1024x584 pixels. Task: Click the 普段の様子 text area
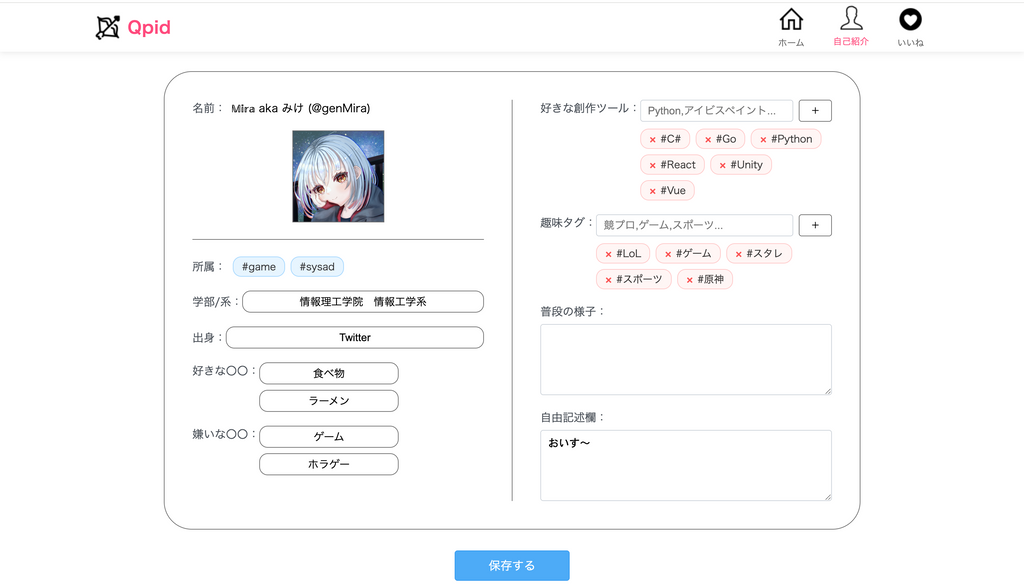coord(686,359)
